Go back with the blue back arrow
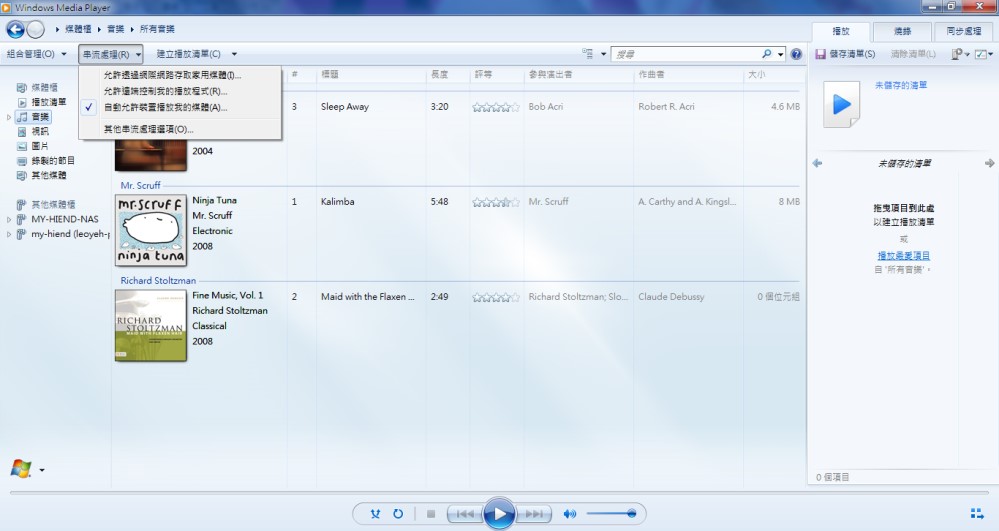The width and height of the screenshot is (999, 531). coord(15,29)
